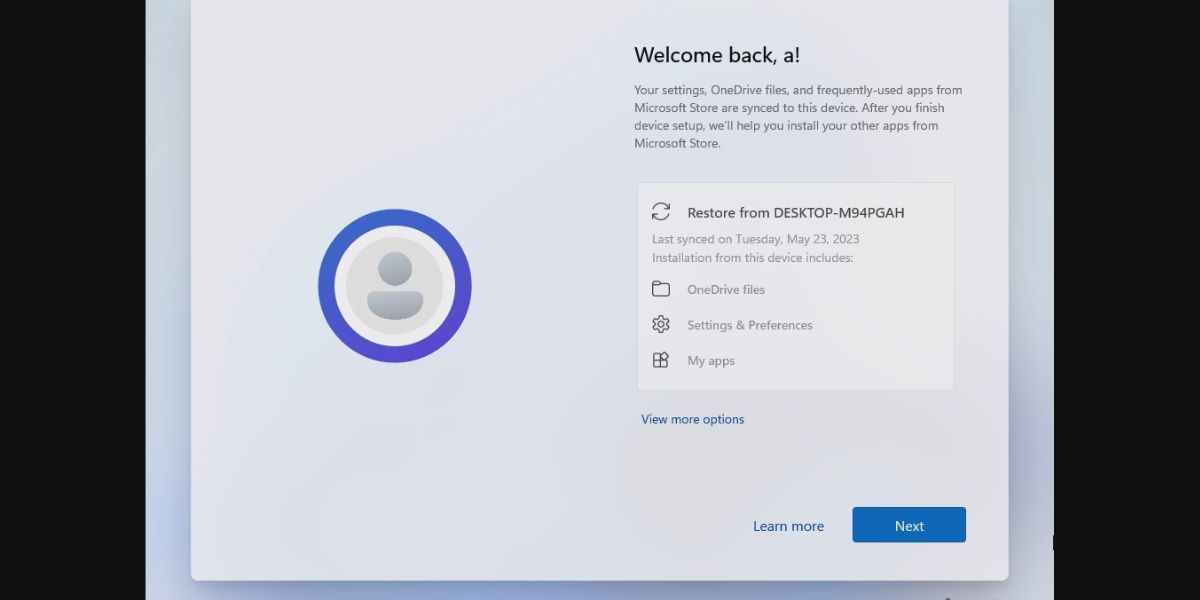Click the Welcome back heading
The width and height of the screenshot is (1200, 600).
click(717, 55)
